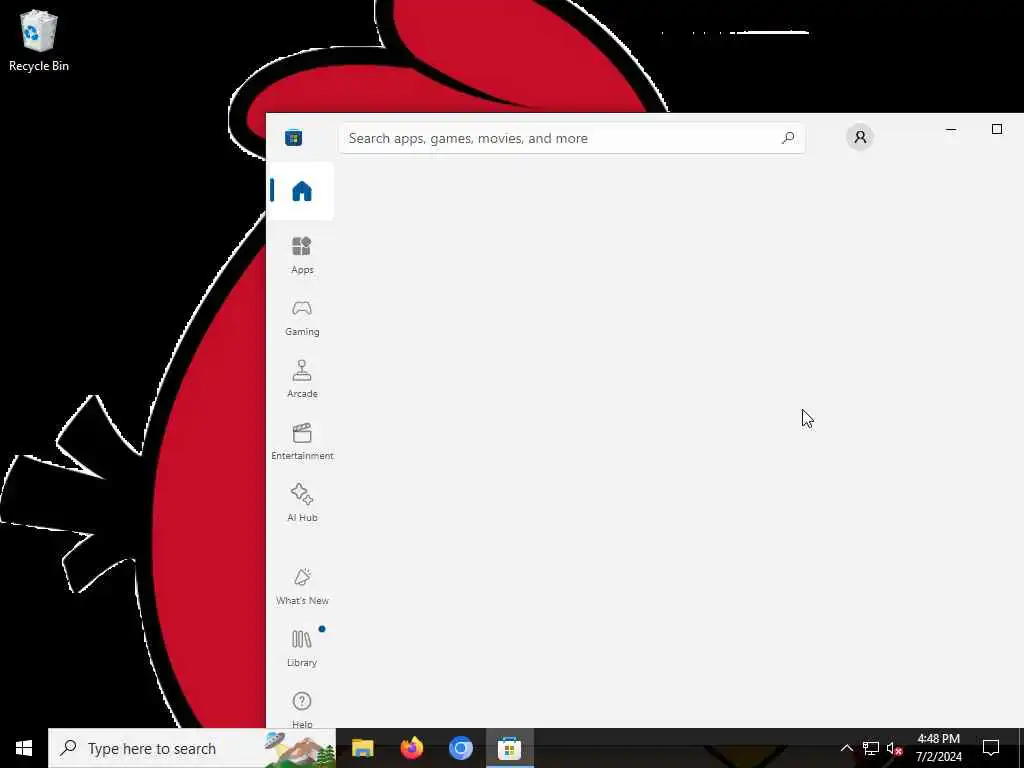Click the muted volume tray icon
The height and width of the screenshot is (768, 1024).
(x=894, y=748)
